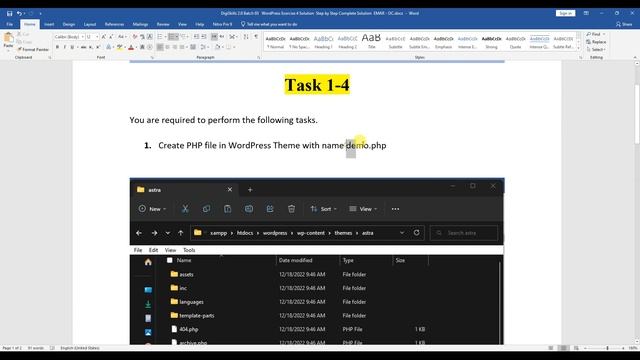Switch to the Design tab
The image size is (640, 360).
tap(69, 24)
